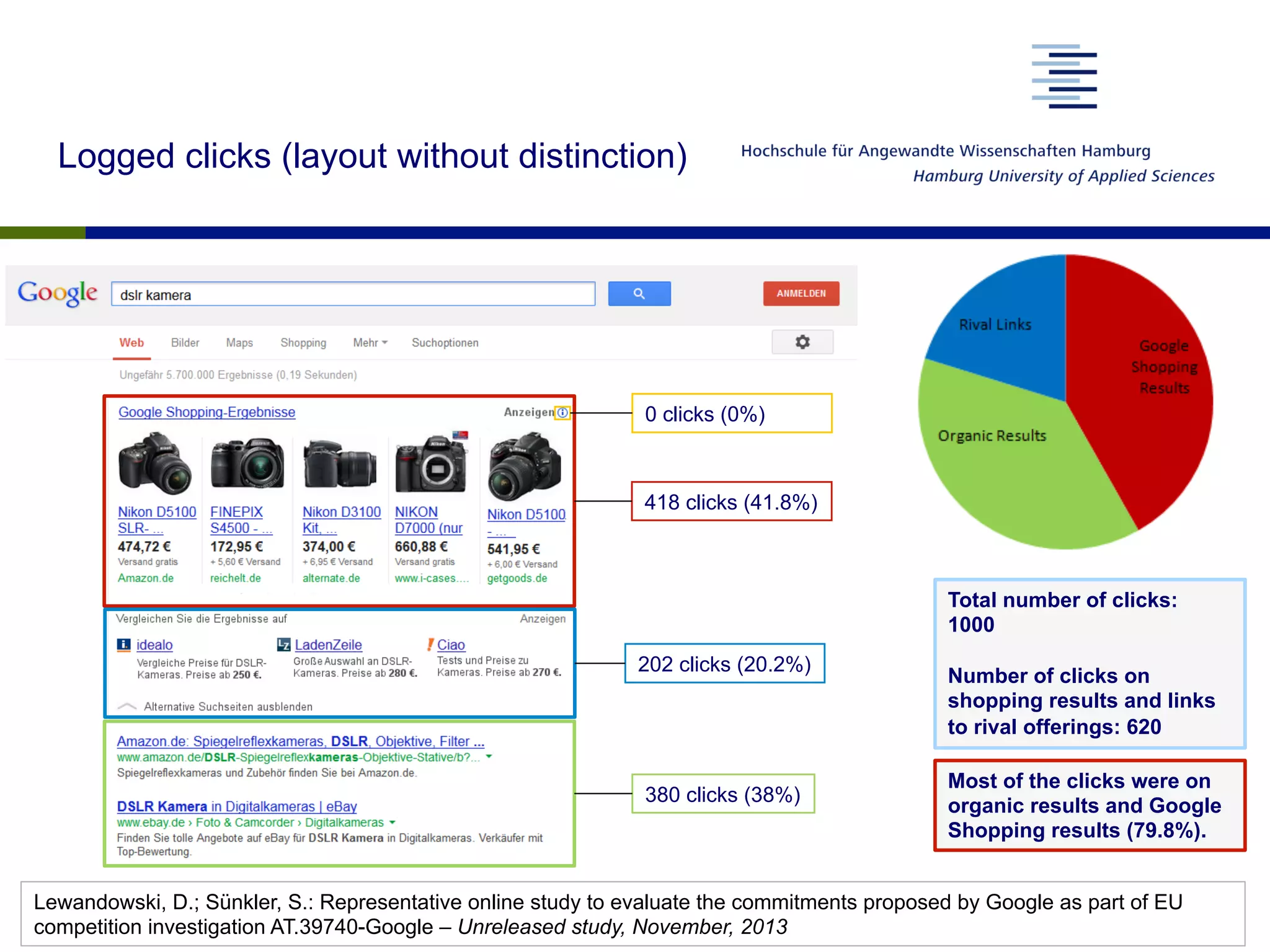Open the Ciao link
Image resolution: width=1270 pixels, height=952 pixels.
[451, 645]
